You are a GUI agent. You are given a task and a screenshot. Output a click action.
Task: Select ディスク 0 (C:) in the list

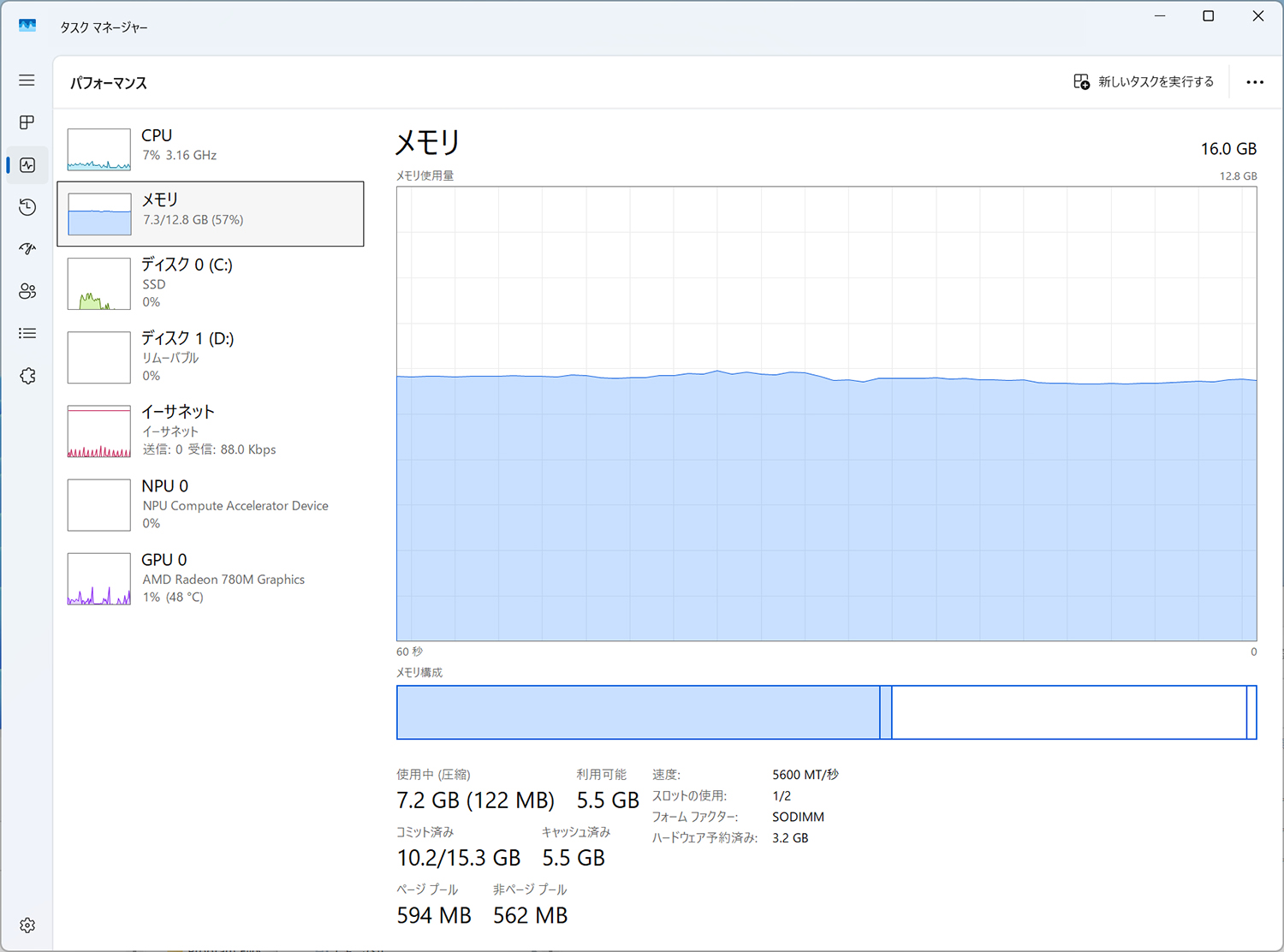point(210,283)
